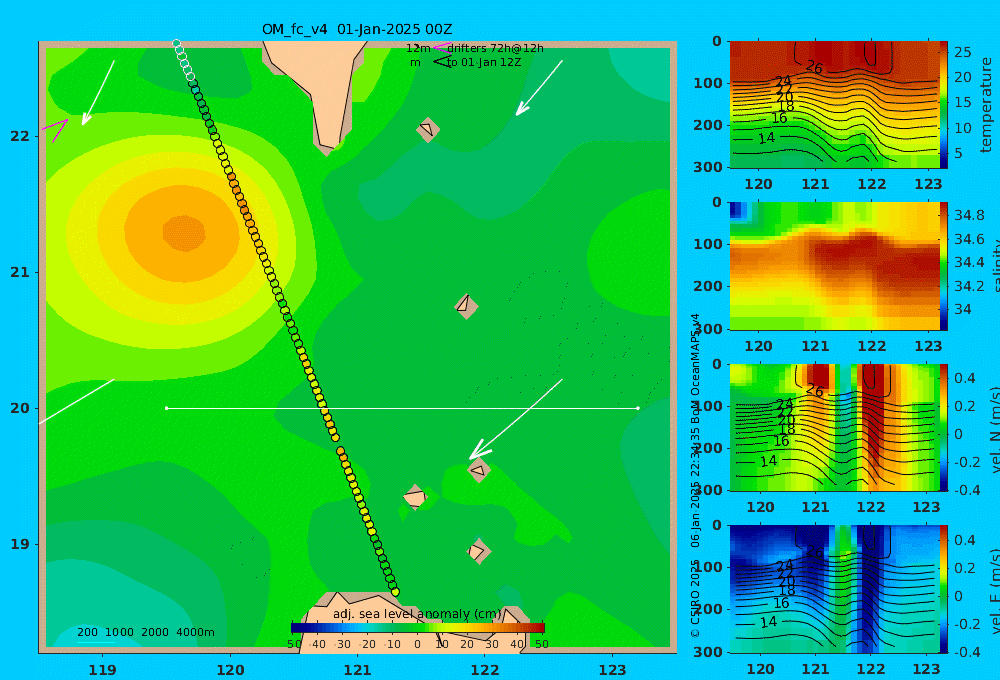Click the left endpoint of the white section line

pyautogui.click(x=166, y=408)
